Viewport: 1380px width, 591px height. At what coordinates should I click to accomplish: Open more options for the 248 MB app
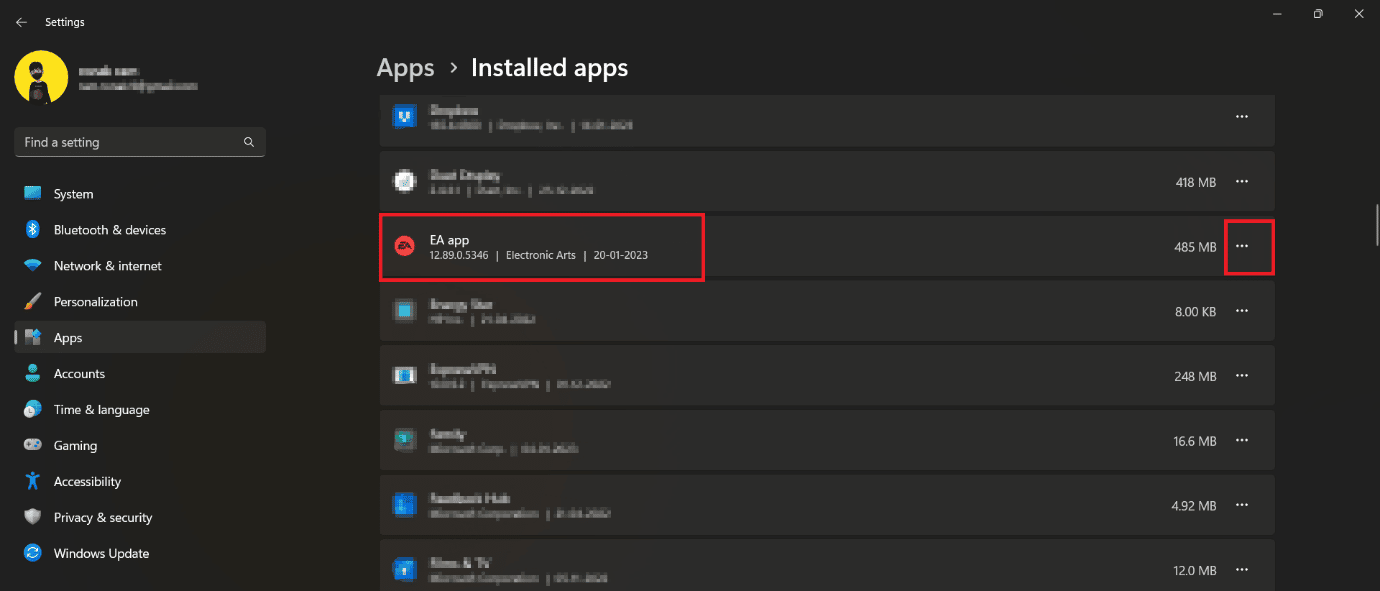click(1242, 376)
